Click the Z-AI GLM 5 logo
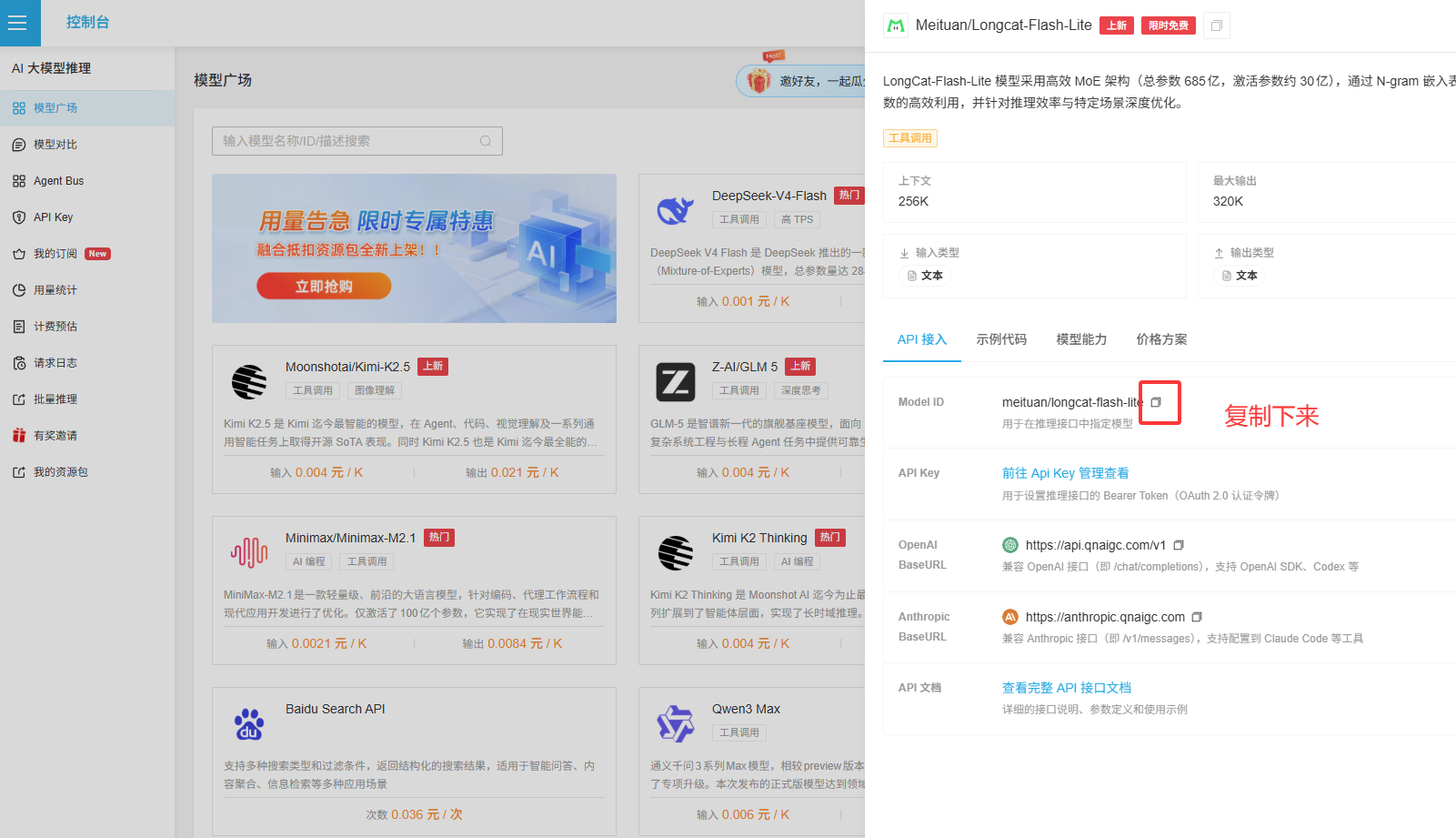This screenshot has height=838, width=1456. click(x=676, y=382)
